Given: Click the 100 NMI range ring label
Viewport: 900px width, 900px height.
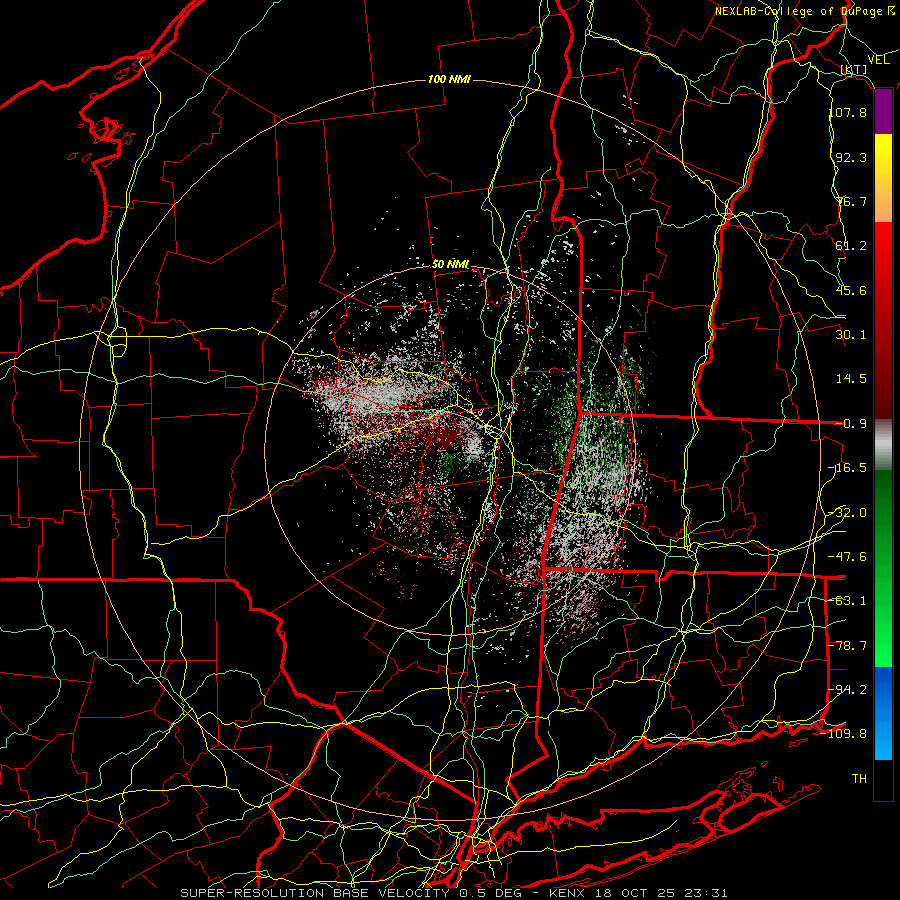Looking at the screenshot, I should tap(449, 79).
